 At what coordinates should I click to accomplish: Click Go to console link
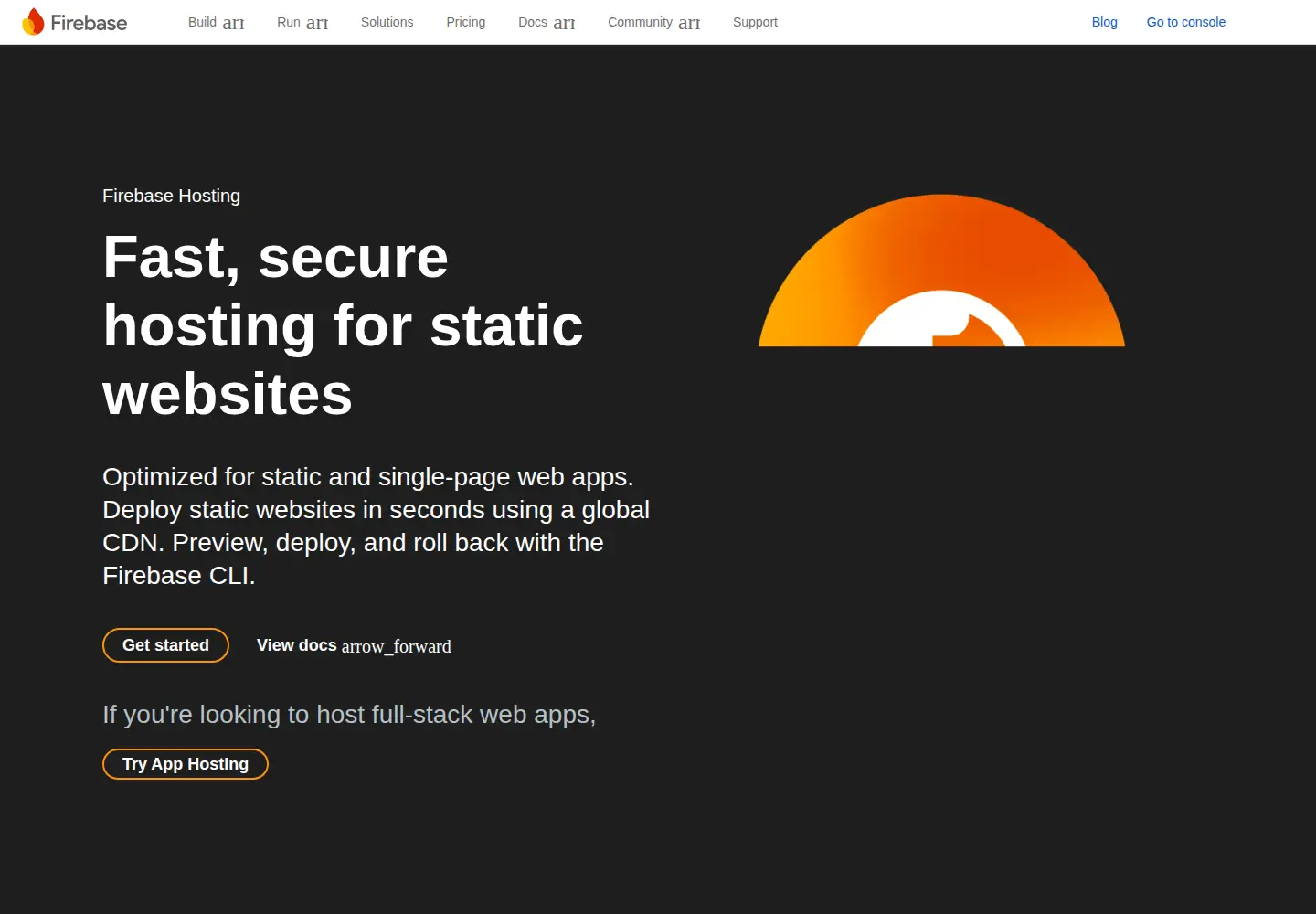click(1186, 22)
